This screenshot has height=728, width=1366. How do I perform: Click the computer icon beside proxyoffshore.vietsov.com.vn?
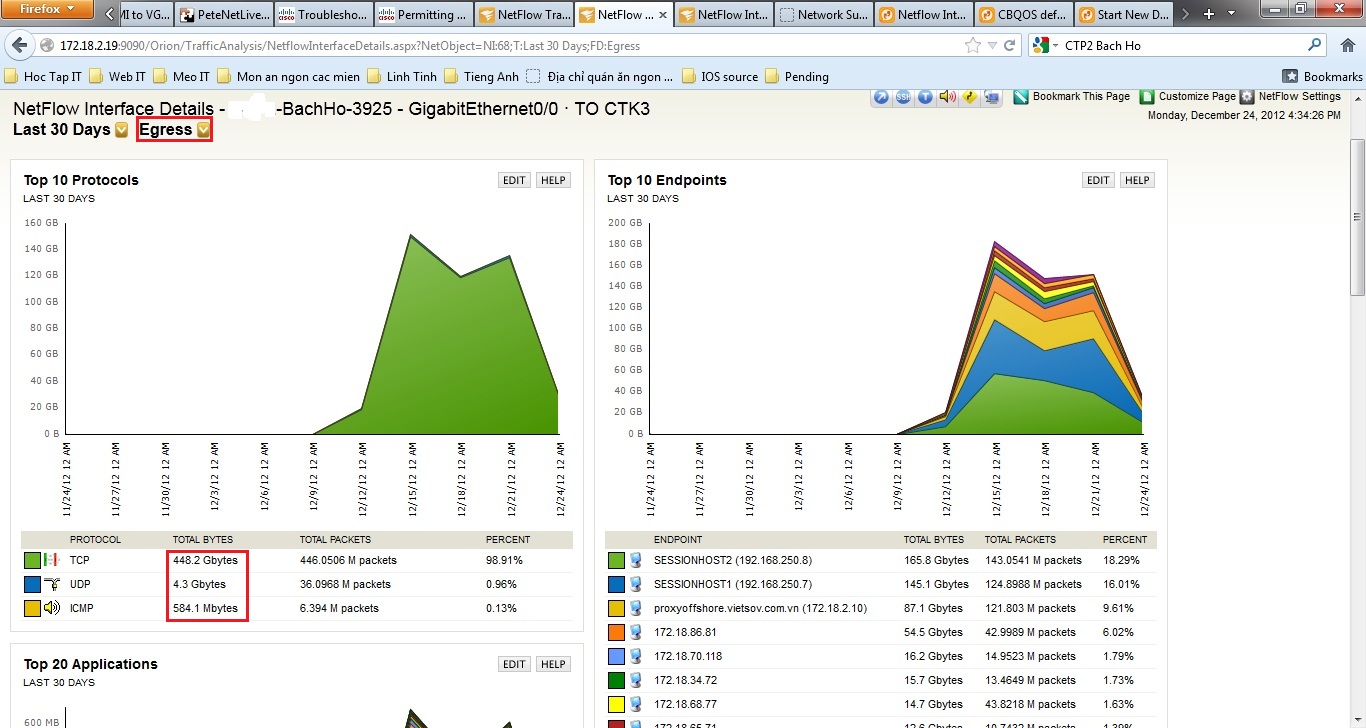pos(636,608)
